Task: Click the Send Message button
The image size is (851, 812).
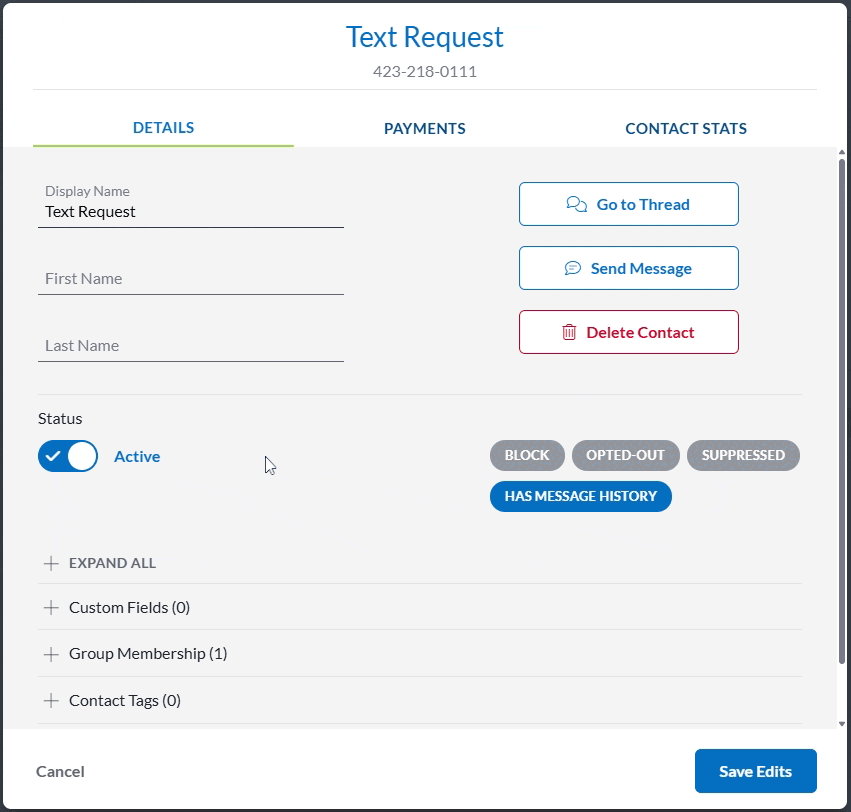Action: point(628,268)
